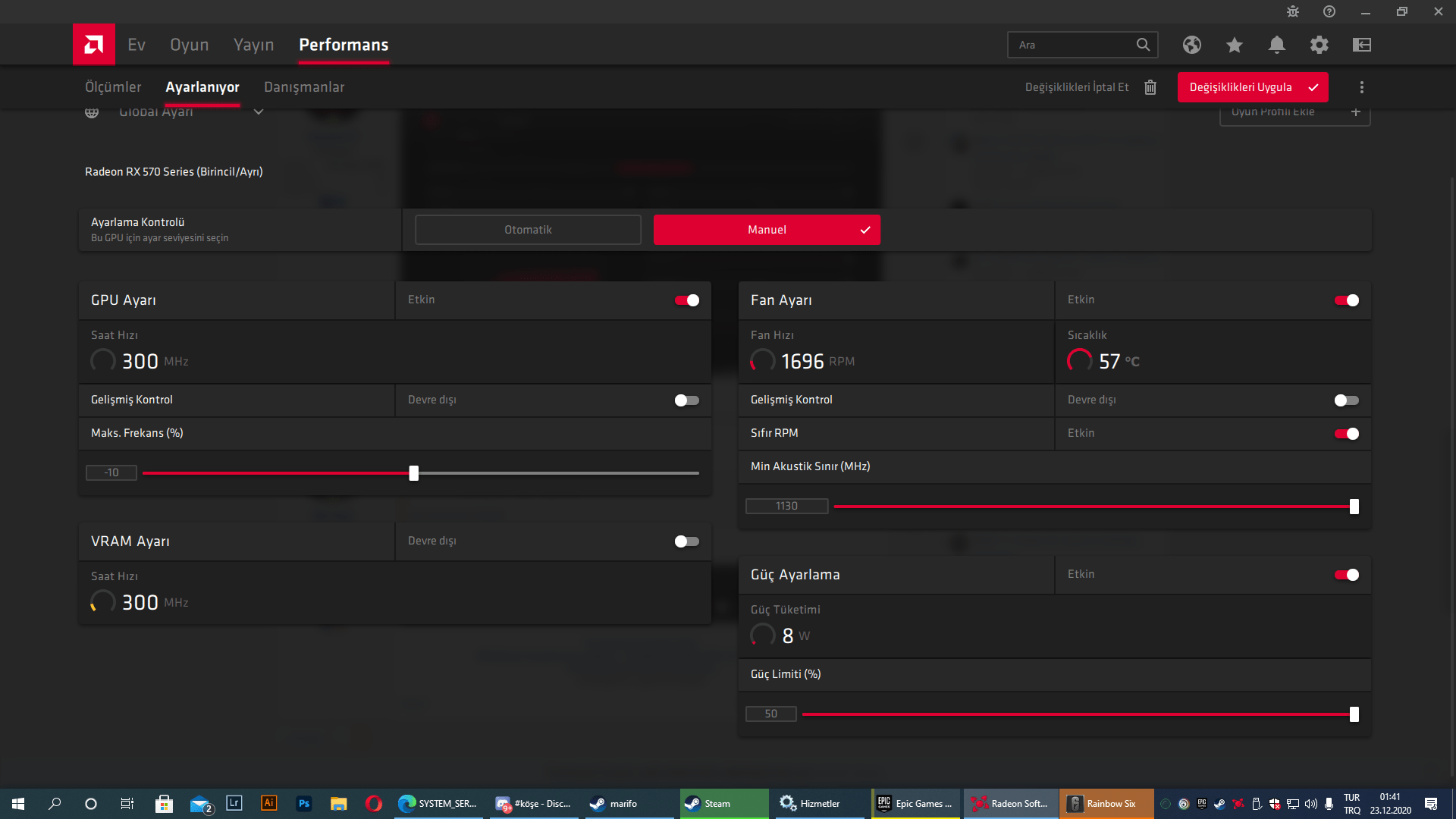The image size is (1456, 819).
Task: Click the Maks. Frekans slider handle
Action: click(x=413, y=473)
